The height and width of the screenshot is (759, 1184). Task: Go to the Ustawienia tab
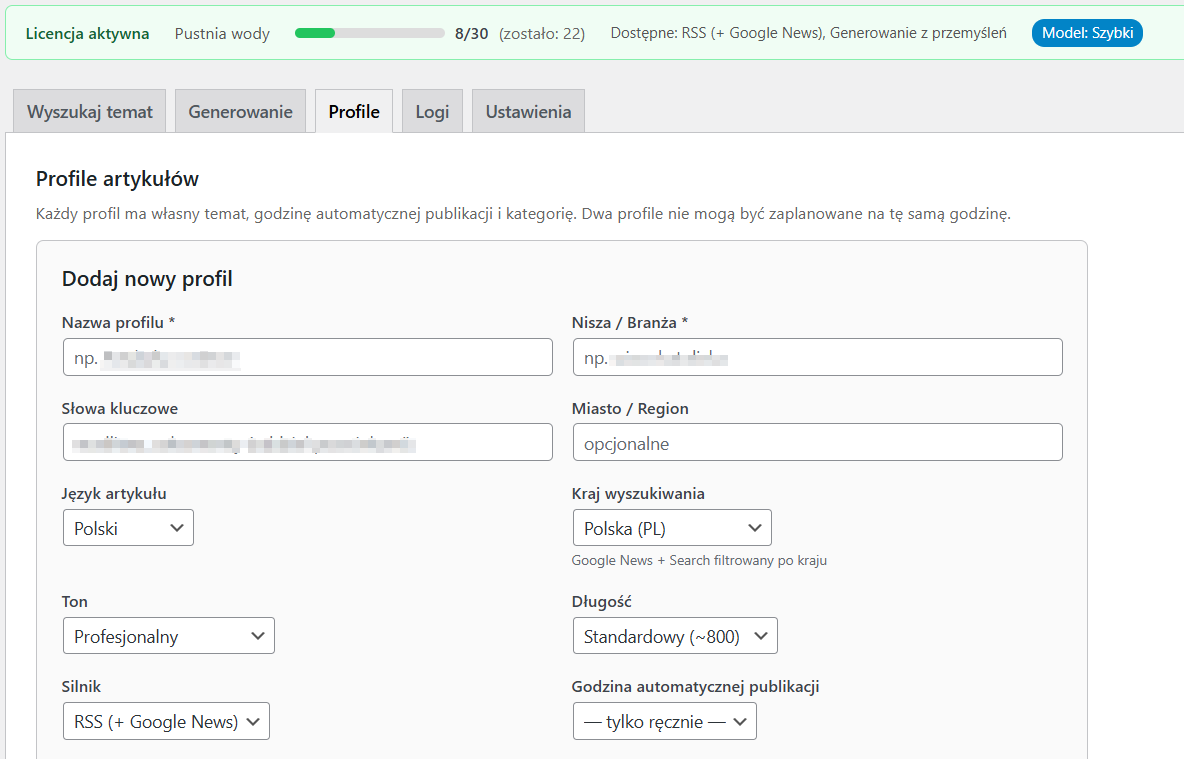(x=528, y=111)
